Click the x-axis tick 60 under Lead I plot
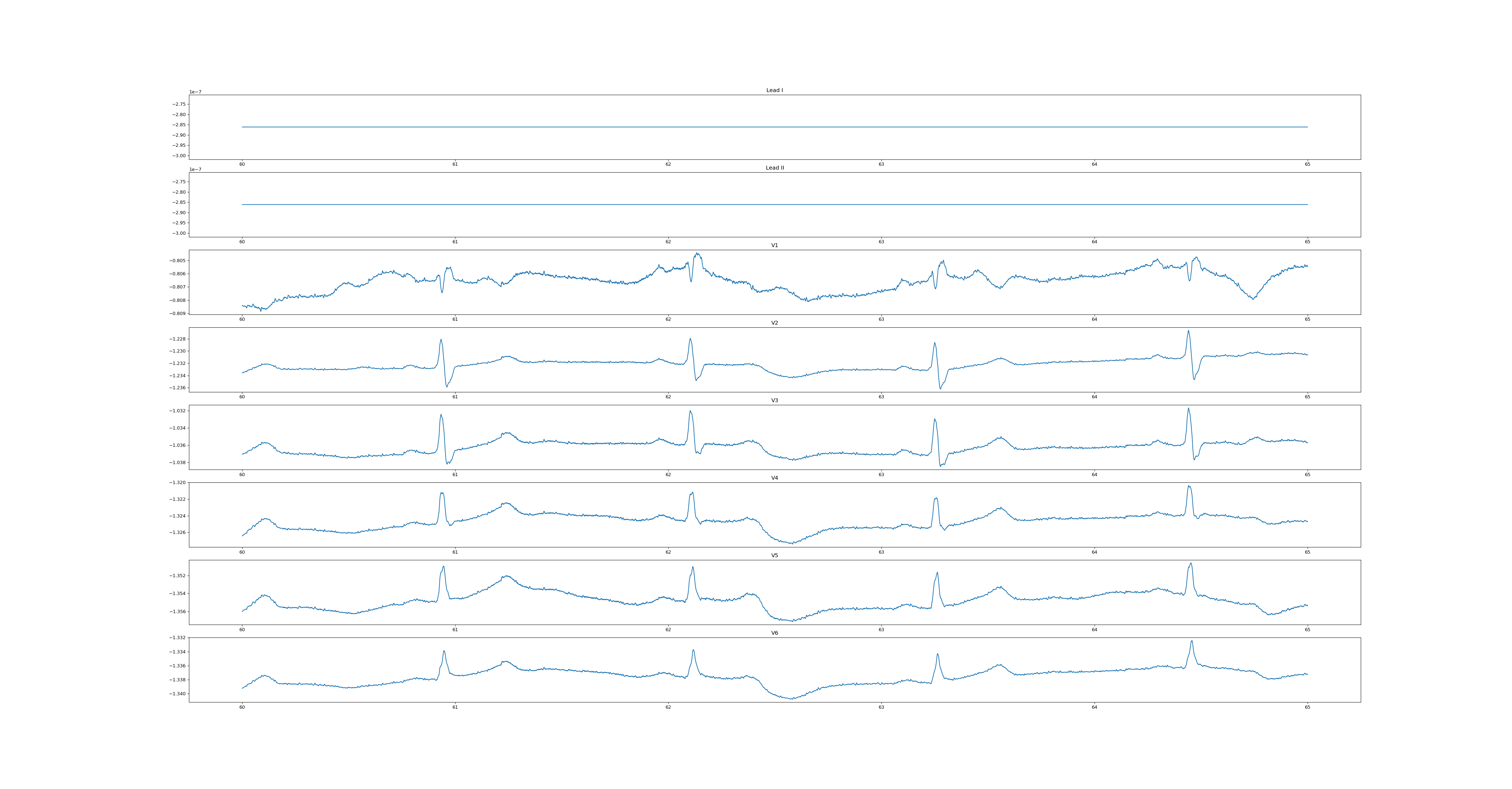This screenshot has width=1512, height=789. click(242, 164)
